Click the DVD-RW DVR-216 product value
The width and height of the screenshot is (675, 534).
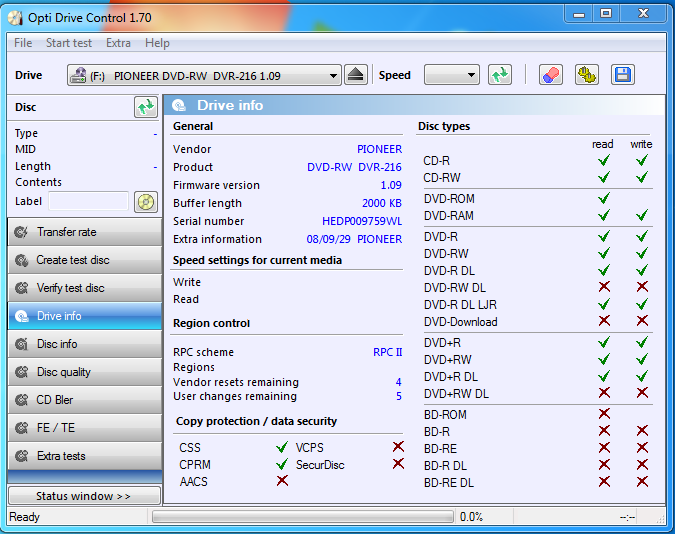[x=354, y=168]
